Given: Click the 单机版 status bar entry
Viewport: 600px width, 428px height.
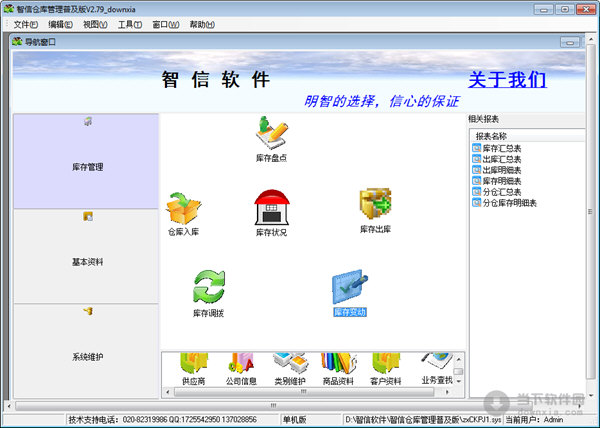Looking at the screenshot, I should click(x=294, y=420).
